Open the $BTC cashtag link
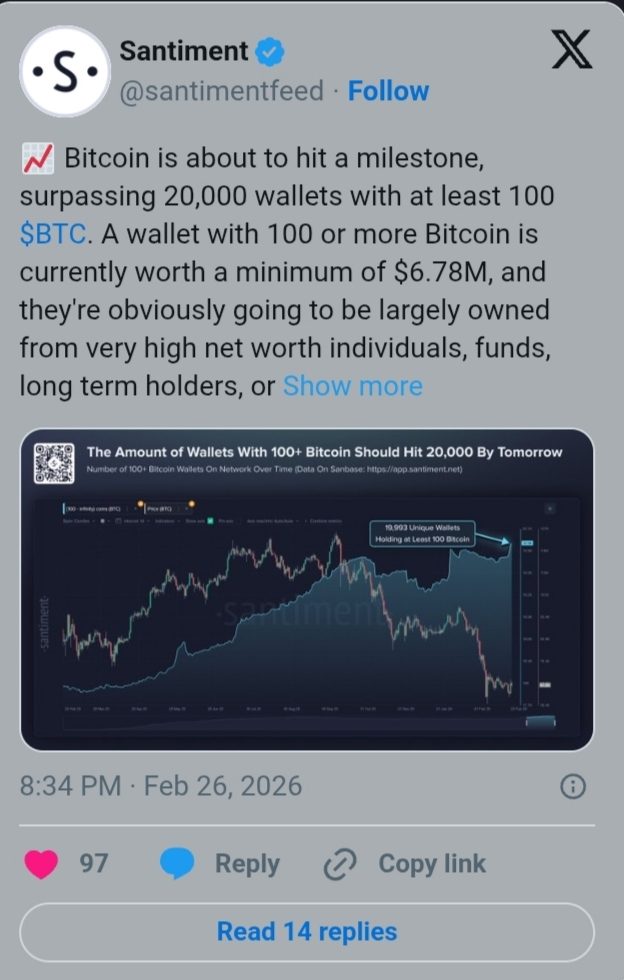 coord(53,234)
